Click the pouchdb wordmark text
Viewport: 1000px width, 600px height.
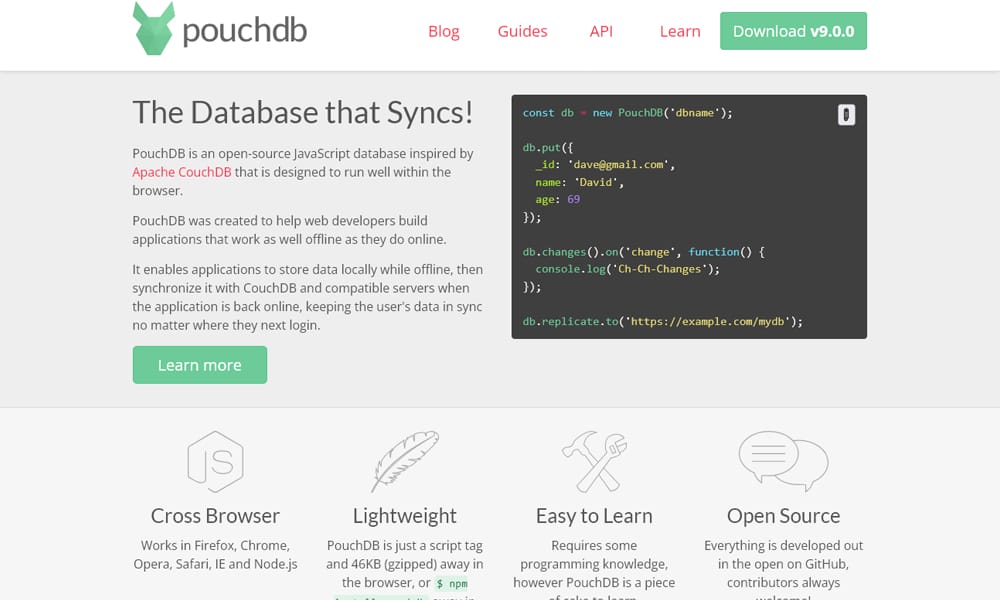coord(245,30)
